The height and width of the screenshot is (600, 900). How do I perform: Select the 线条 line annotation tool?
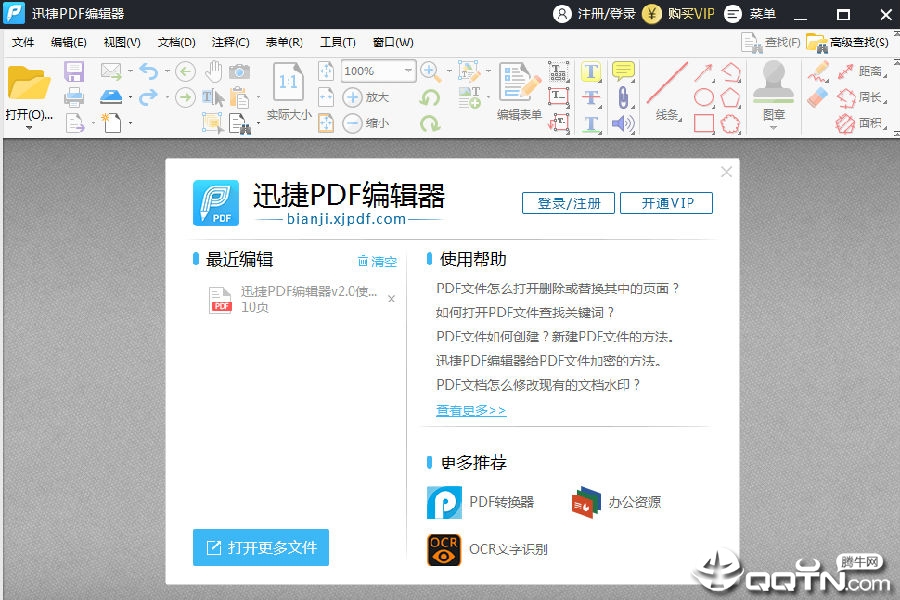[x=663, y=82]
